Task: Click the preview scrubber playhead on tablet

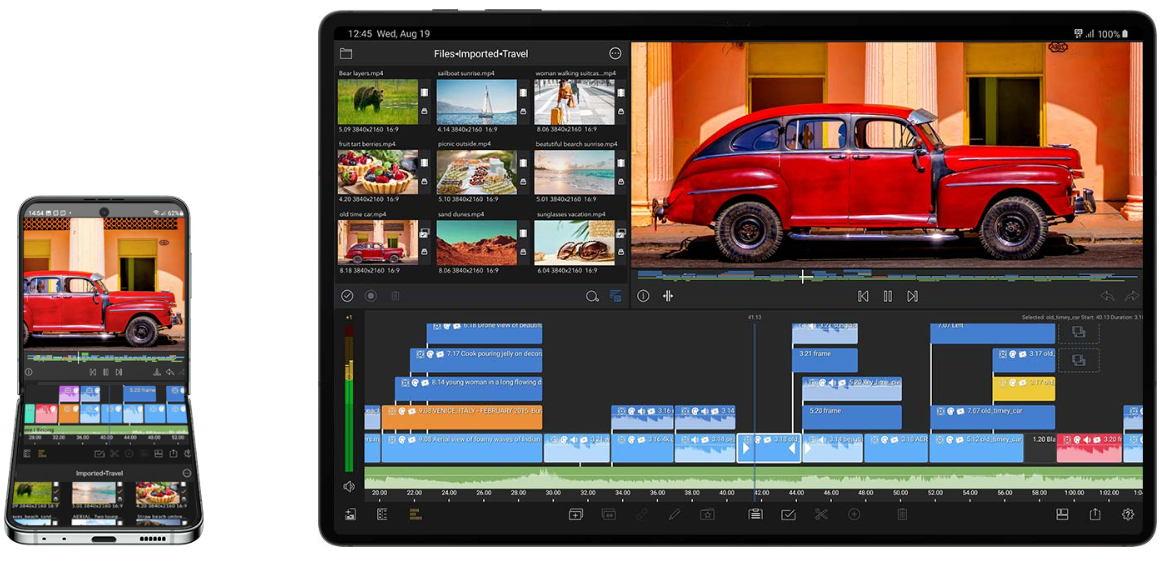Action: 803,277
